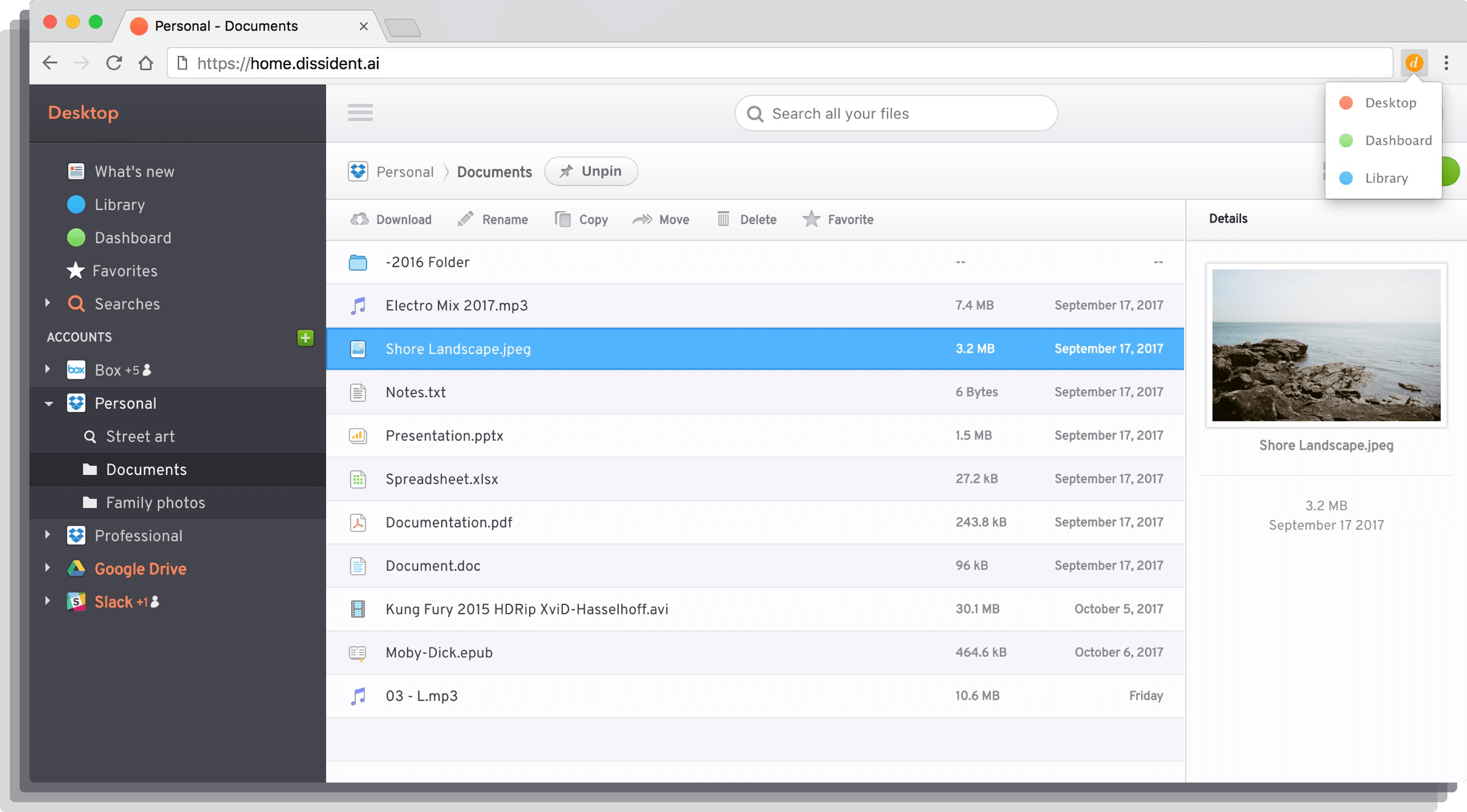The height and width of the screenshot is (812, 1467).
Task: Click the Desktop title in sidebar
Action: [x=83, y=113]
